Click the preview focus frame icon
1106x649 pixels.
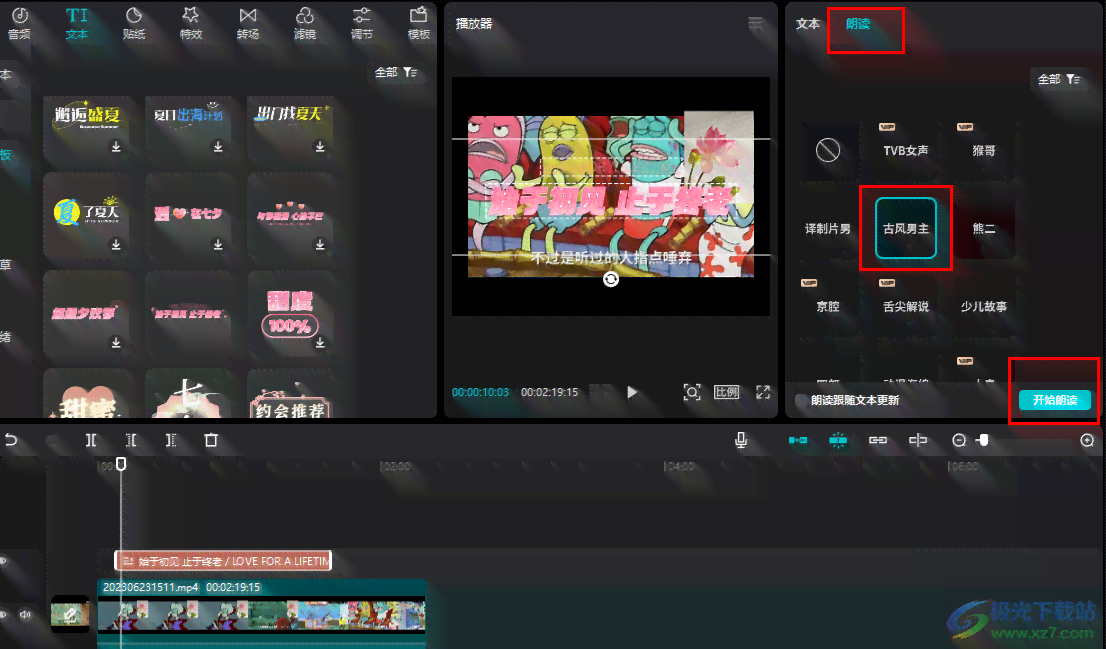(x=692, y=392)
